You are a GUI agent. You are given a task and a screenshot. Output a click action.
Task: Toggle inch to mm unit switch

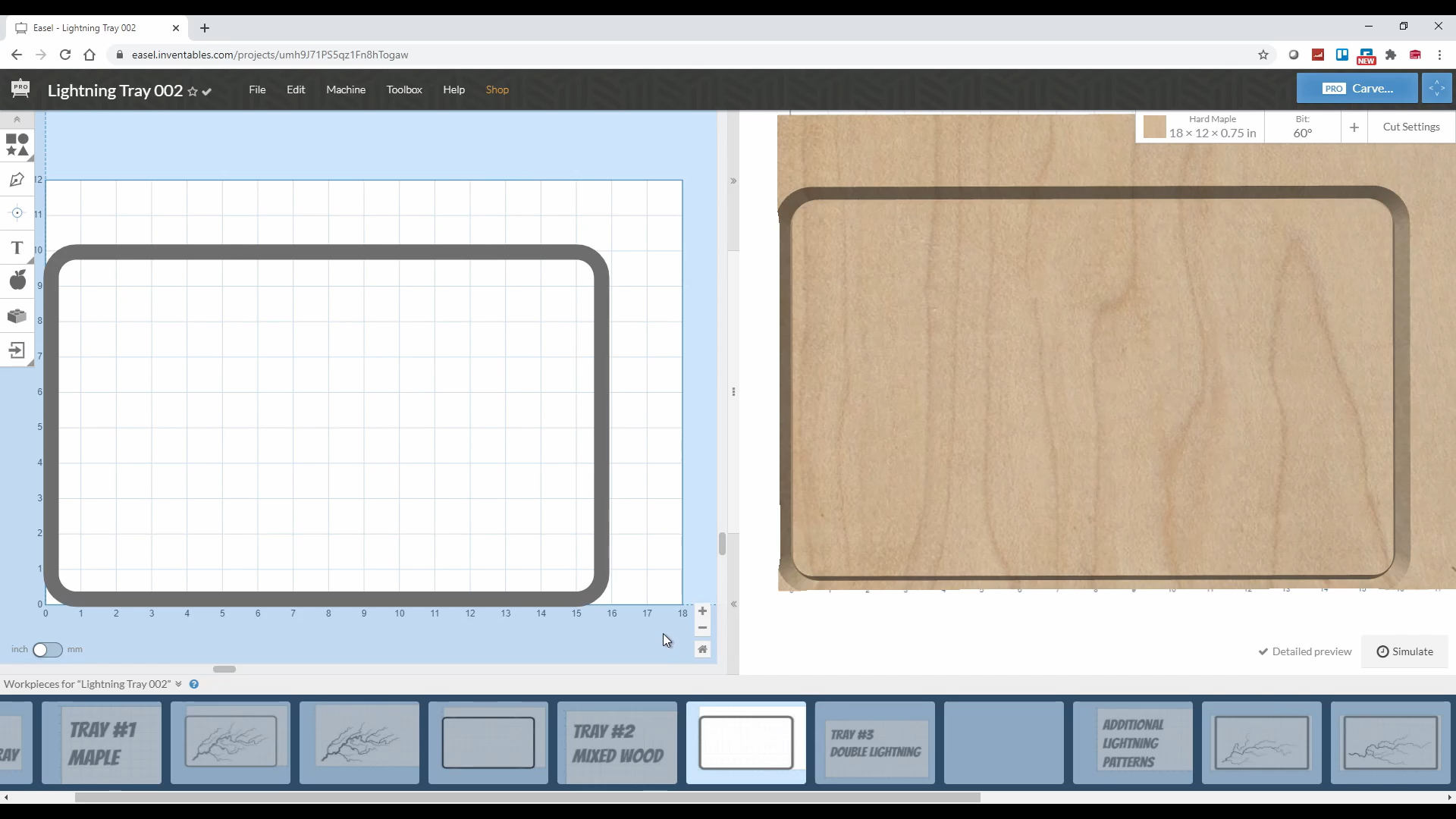click(47, 649)
